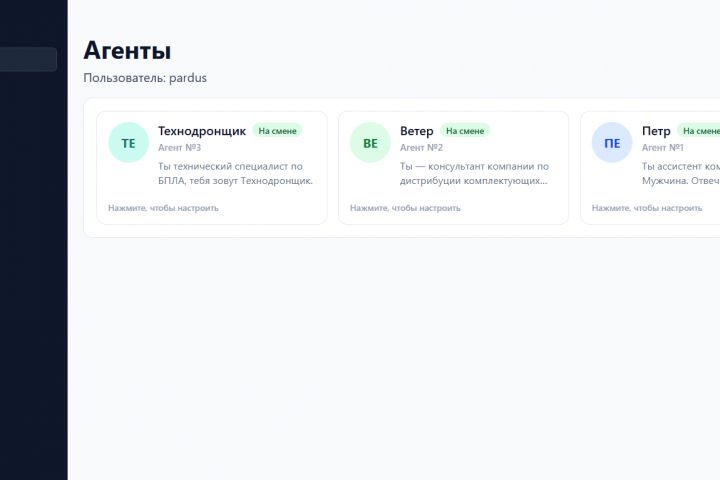The height and width of the screenshot is (480, 720).
Task: Click the ВЕ avatar of Ветер
Action: pos(370,142)
